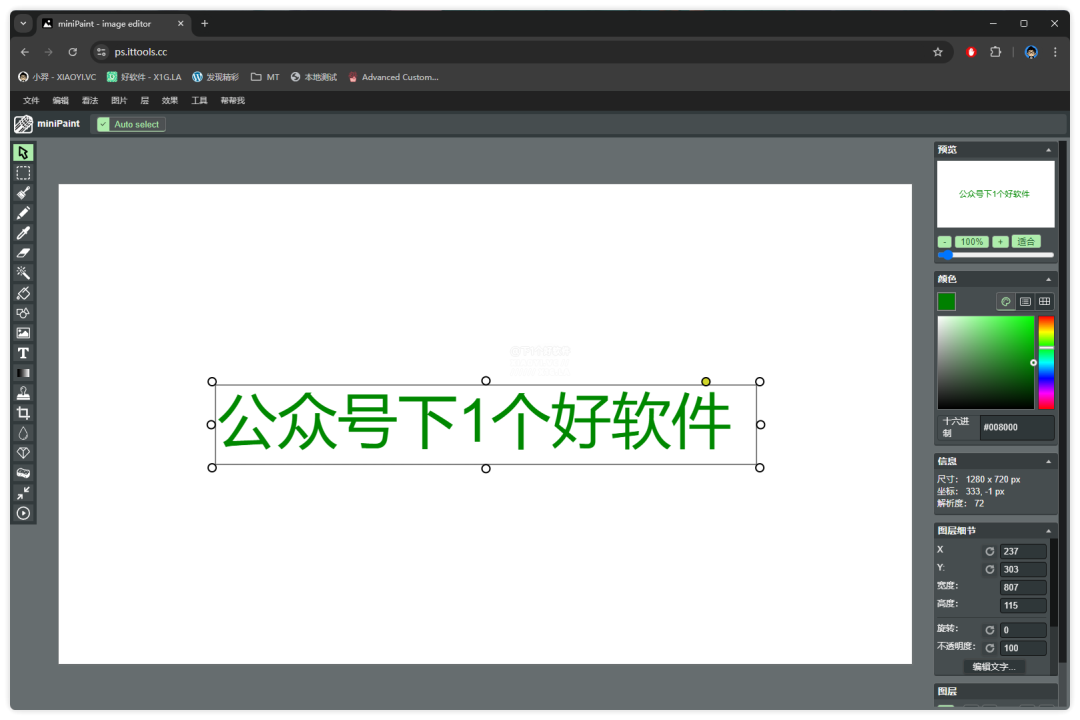
Task: Reset the Y position value
Action: pos(990,569)
